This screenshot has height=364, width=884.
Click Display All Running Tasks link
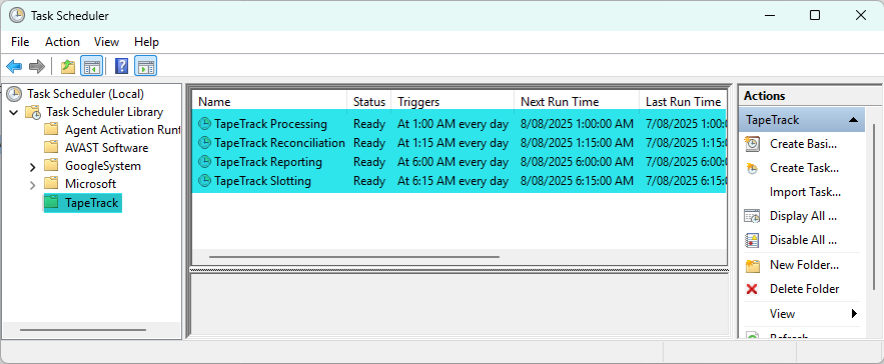tap(803, 216)
